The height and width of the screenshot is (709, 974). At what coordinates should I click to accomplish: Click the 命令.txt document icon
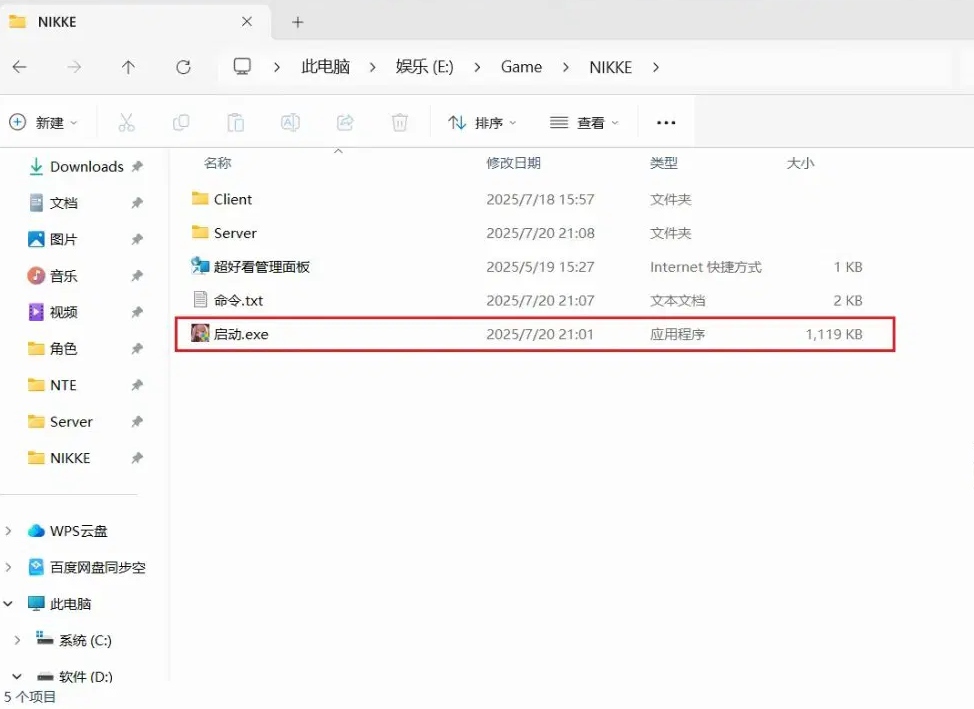pos(200,300)
